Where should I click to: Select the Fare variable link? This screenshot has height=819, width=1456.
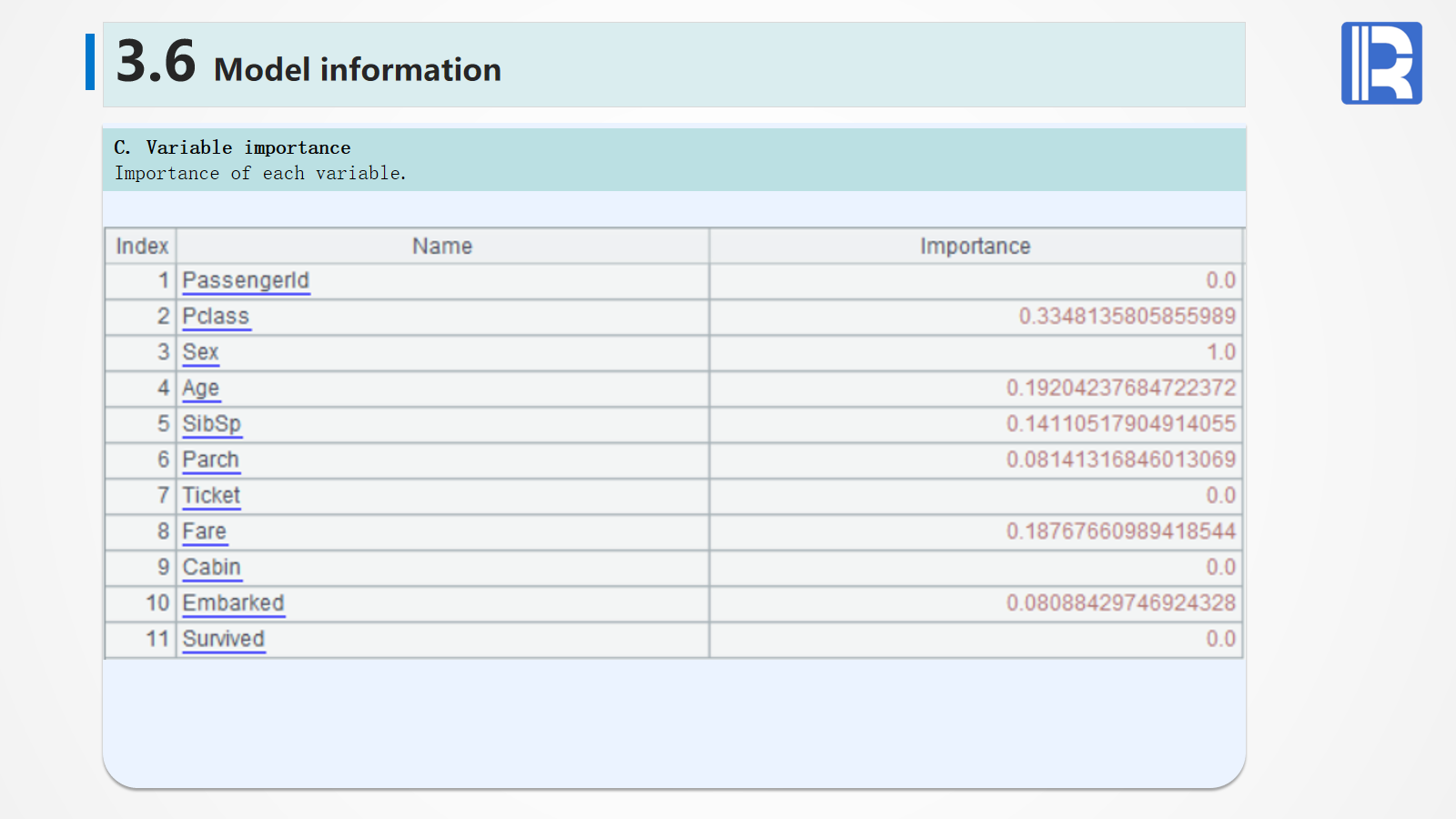[x=204, y=531]
